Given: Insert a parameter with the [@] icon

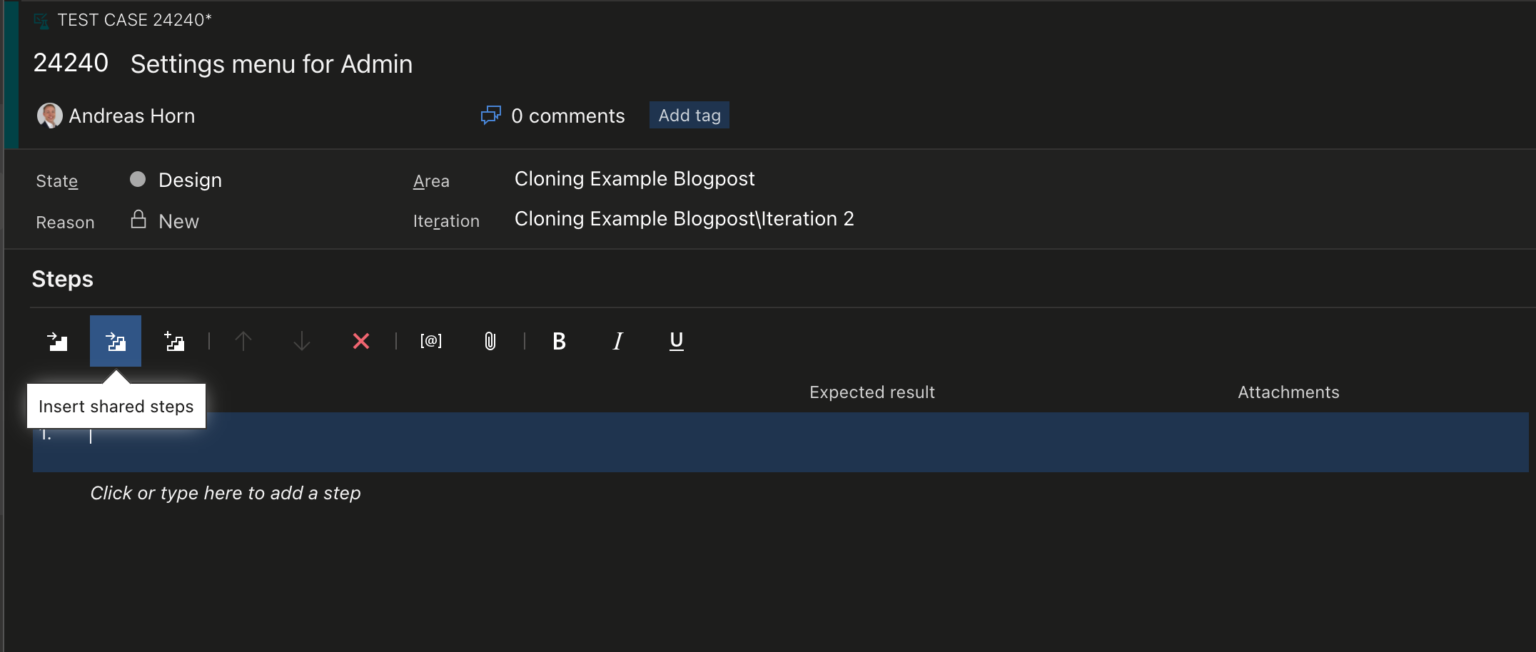Looking at the screenshot, I should pos(431,342).
